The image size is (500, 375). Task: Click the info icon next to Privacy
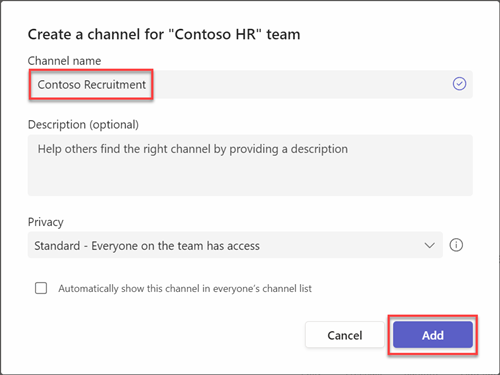pyautogui.click(x=456, y=245)
